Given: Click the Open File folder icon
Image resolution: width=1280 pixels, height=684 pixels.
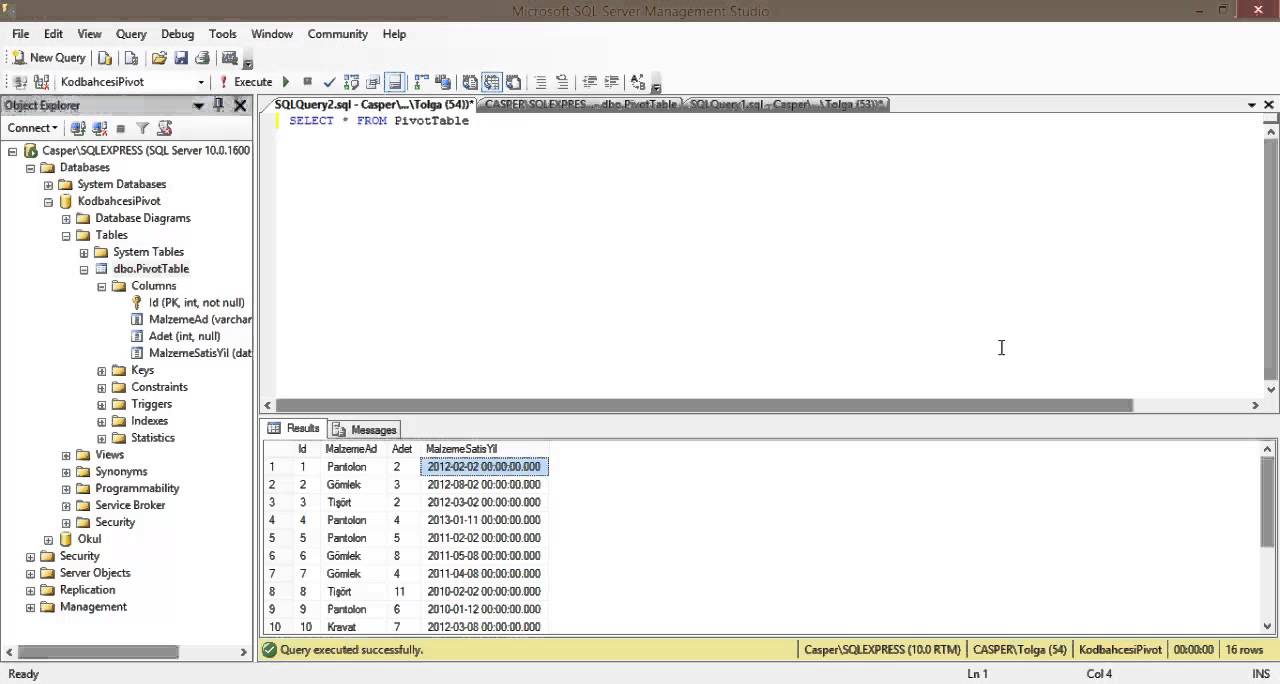Looking at the screenshot, I should point(159,58).
